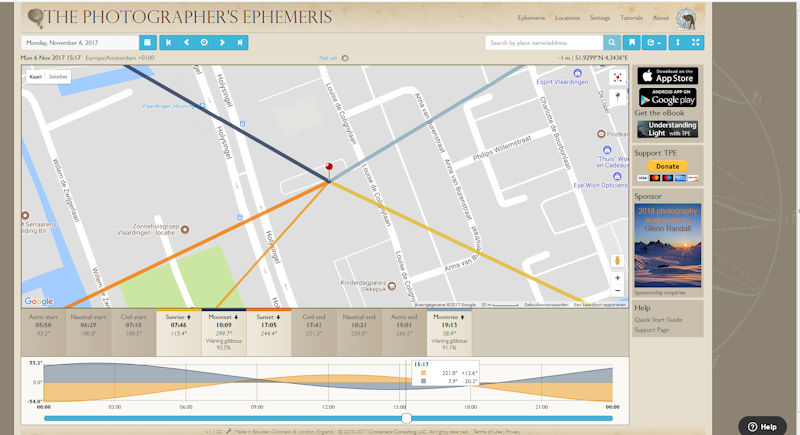The width and height of the screenshot is (800, 435).
Task: Jump back to previous event icon
Action: pos(168,42)
